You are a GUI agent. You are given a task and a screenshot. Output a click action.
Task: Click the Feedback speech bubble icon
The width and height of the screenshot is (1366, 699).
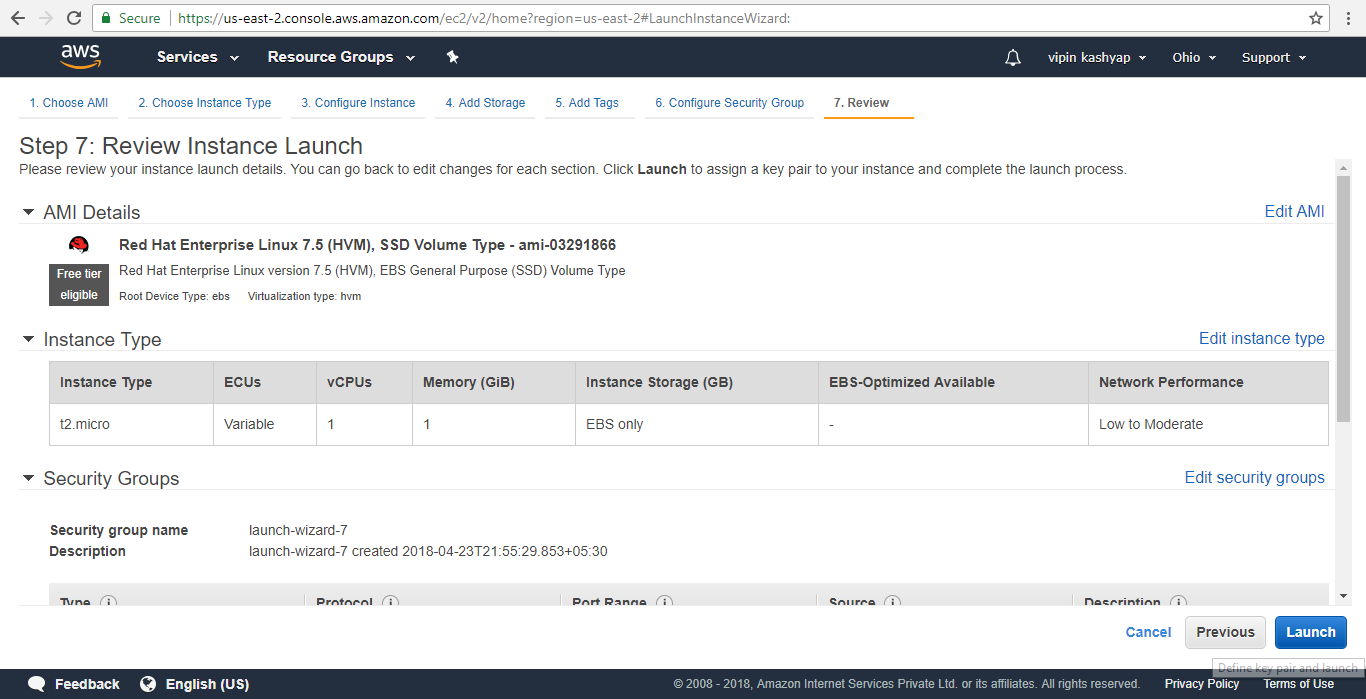pyautogui.click(x=37, y=684)
